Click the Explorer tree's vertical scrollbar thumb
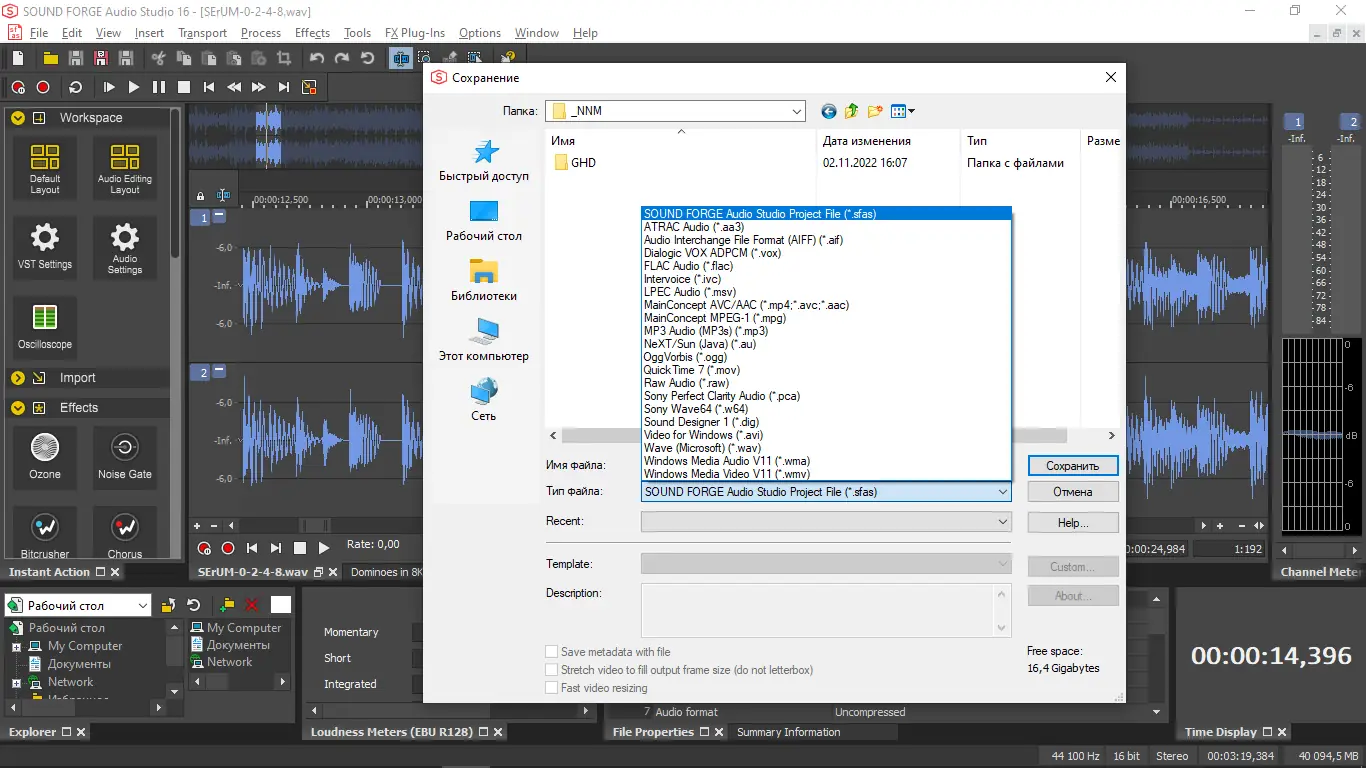 (175, 650)
